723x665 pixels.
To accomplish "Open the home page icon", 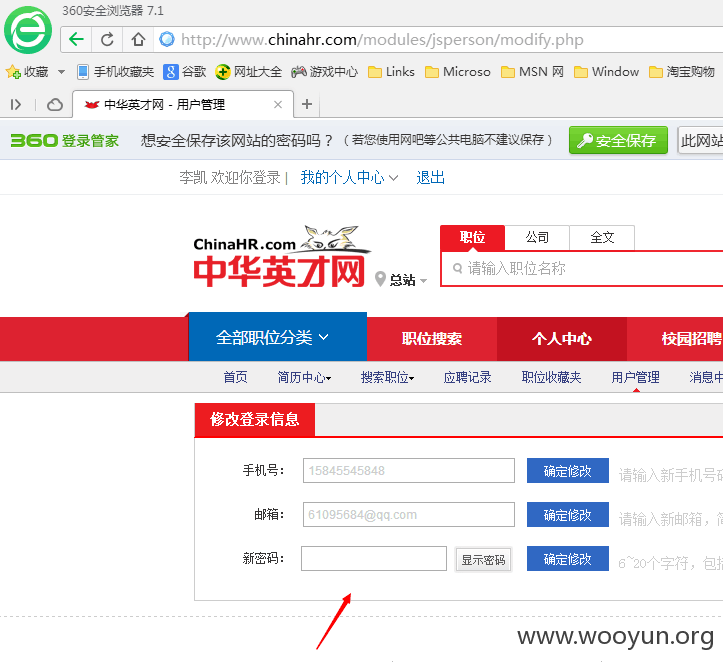I will point(138,40).
